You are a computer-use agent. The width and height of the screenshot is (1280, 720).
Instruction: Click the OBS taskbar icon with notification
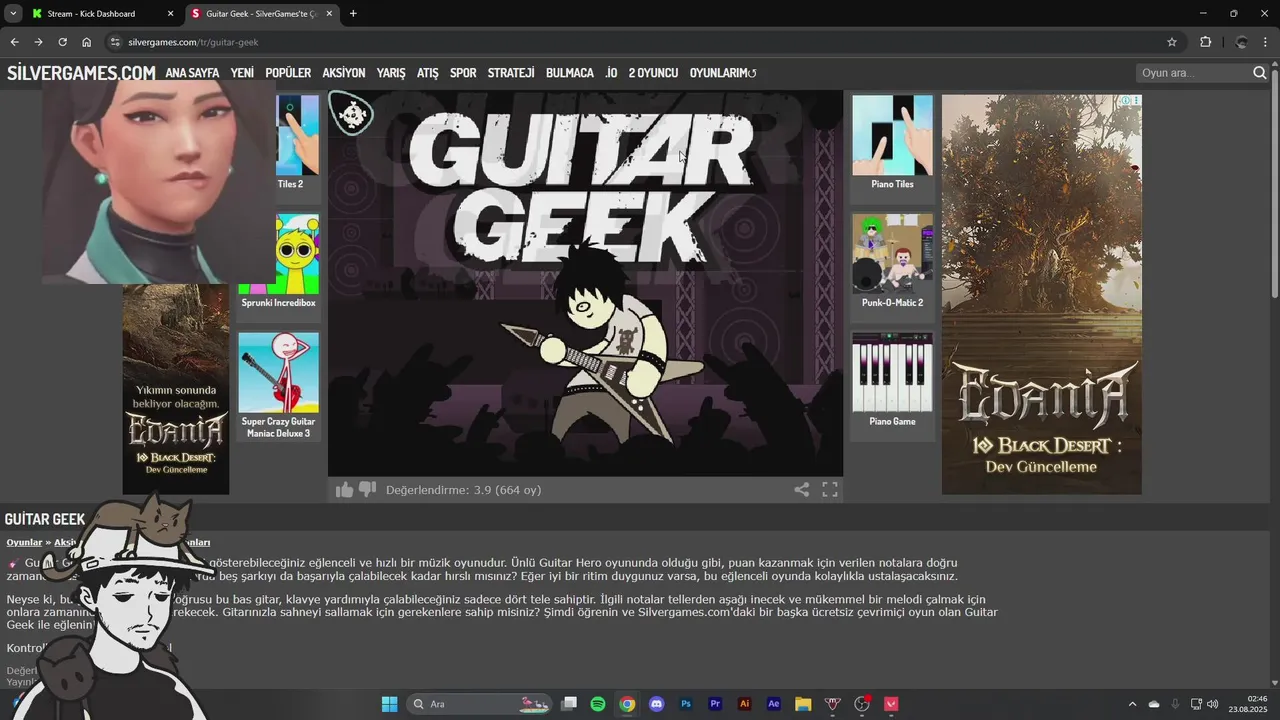click(862, 704)
